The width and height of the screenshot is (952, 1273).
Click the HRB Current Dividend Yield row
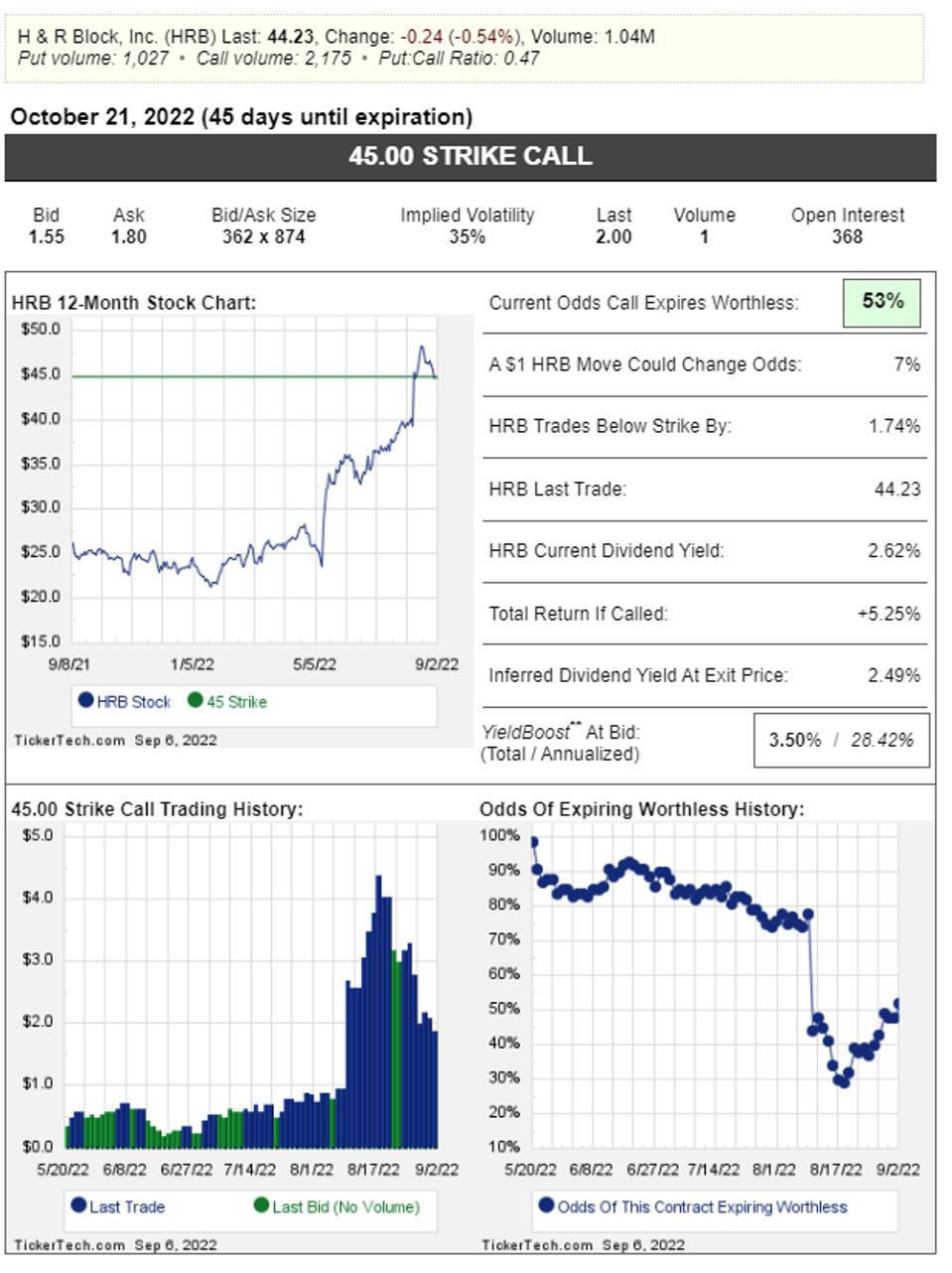(704, 551)
